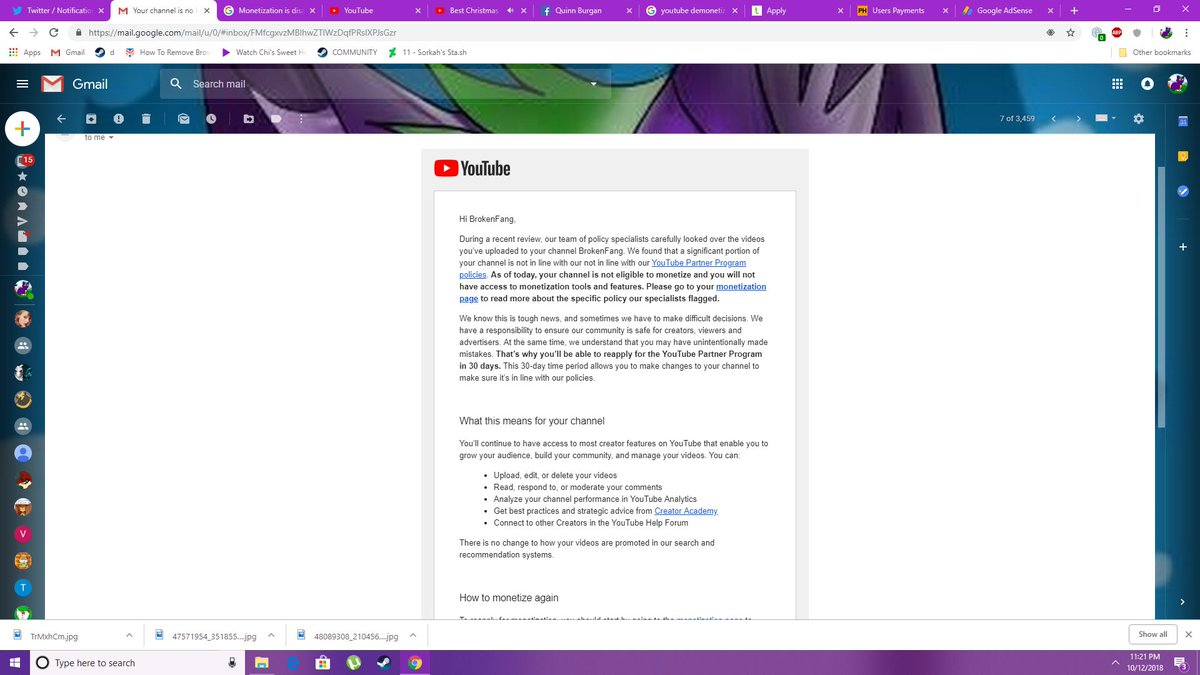Open Google Calendar side panel icon
Viewport: 1200px width, 675px height.
1182,122
